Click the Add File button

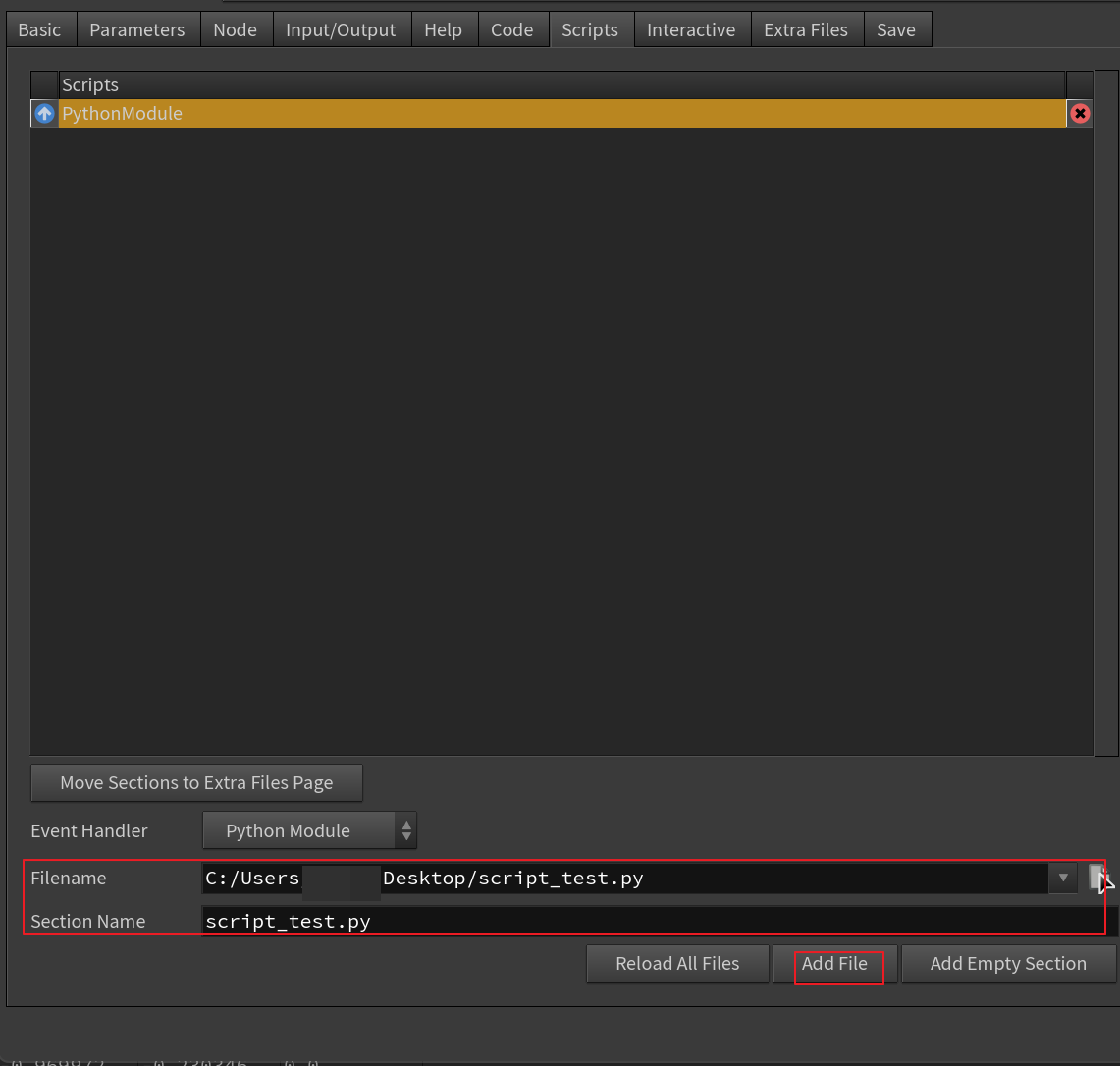835,964
